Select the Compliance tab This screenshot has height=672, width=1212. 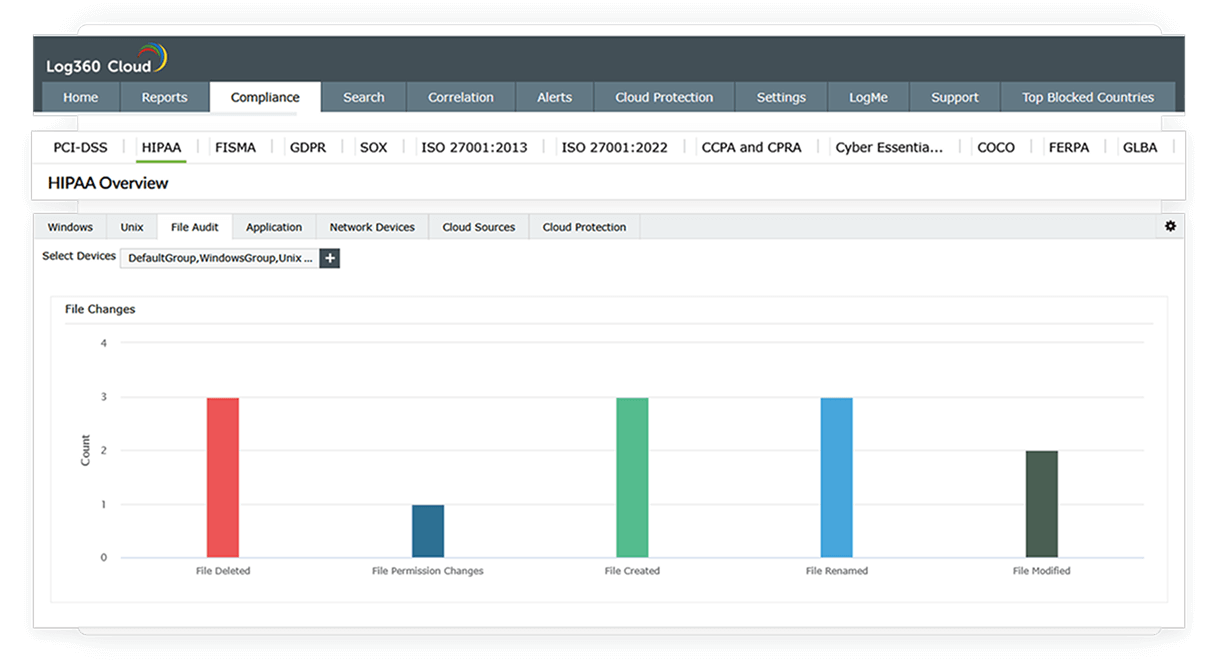[x=265, y=97]
